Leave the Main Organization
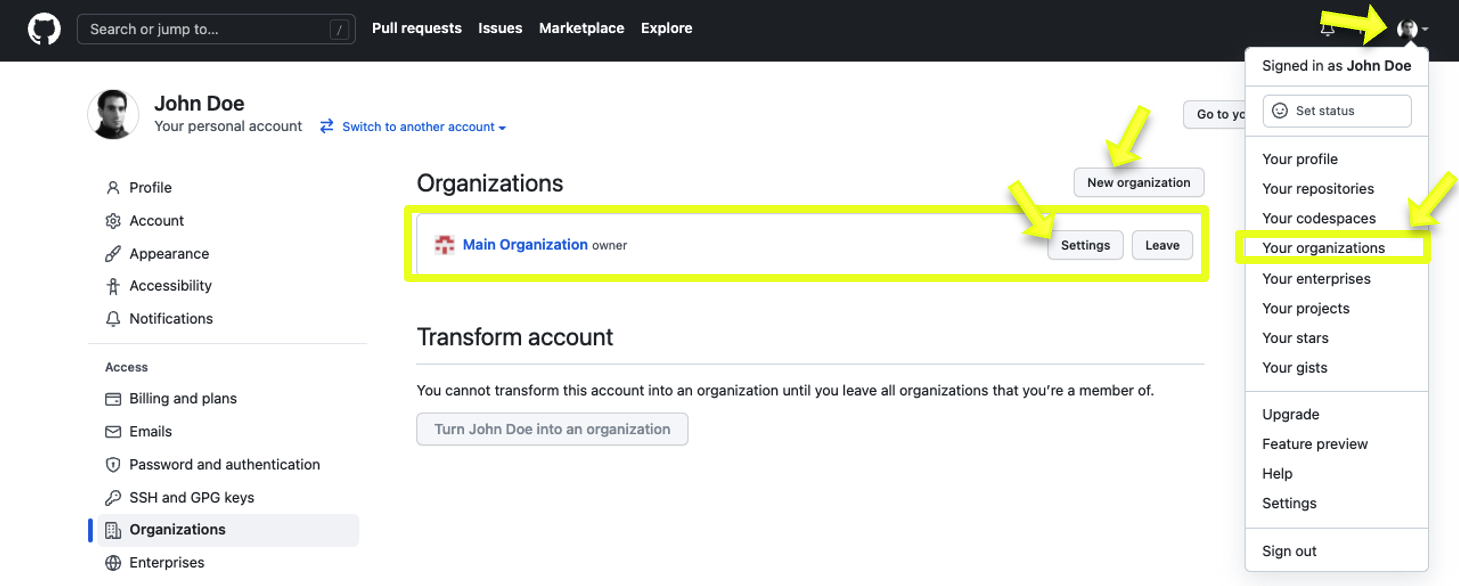The width and height of the screenshot is (1459, 586). coord(1162,245)
